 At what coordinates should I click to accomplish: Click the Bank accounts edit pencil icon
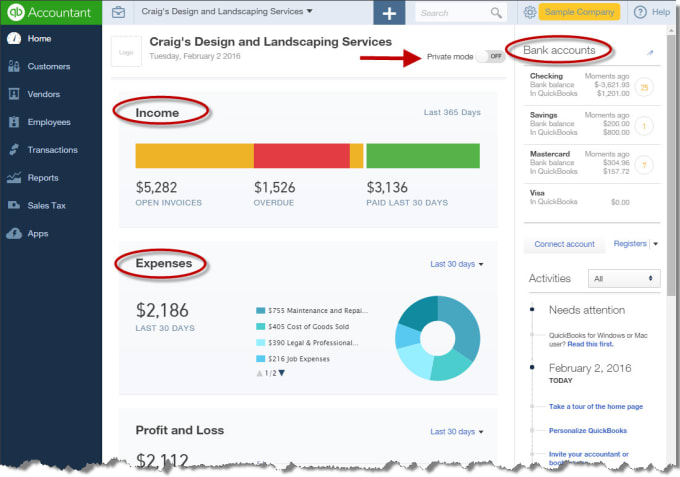(x=650, y=53)
